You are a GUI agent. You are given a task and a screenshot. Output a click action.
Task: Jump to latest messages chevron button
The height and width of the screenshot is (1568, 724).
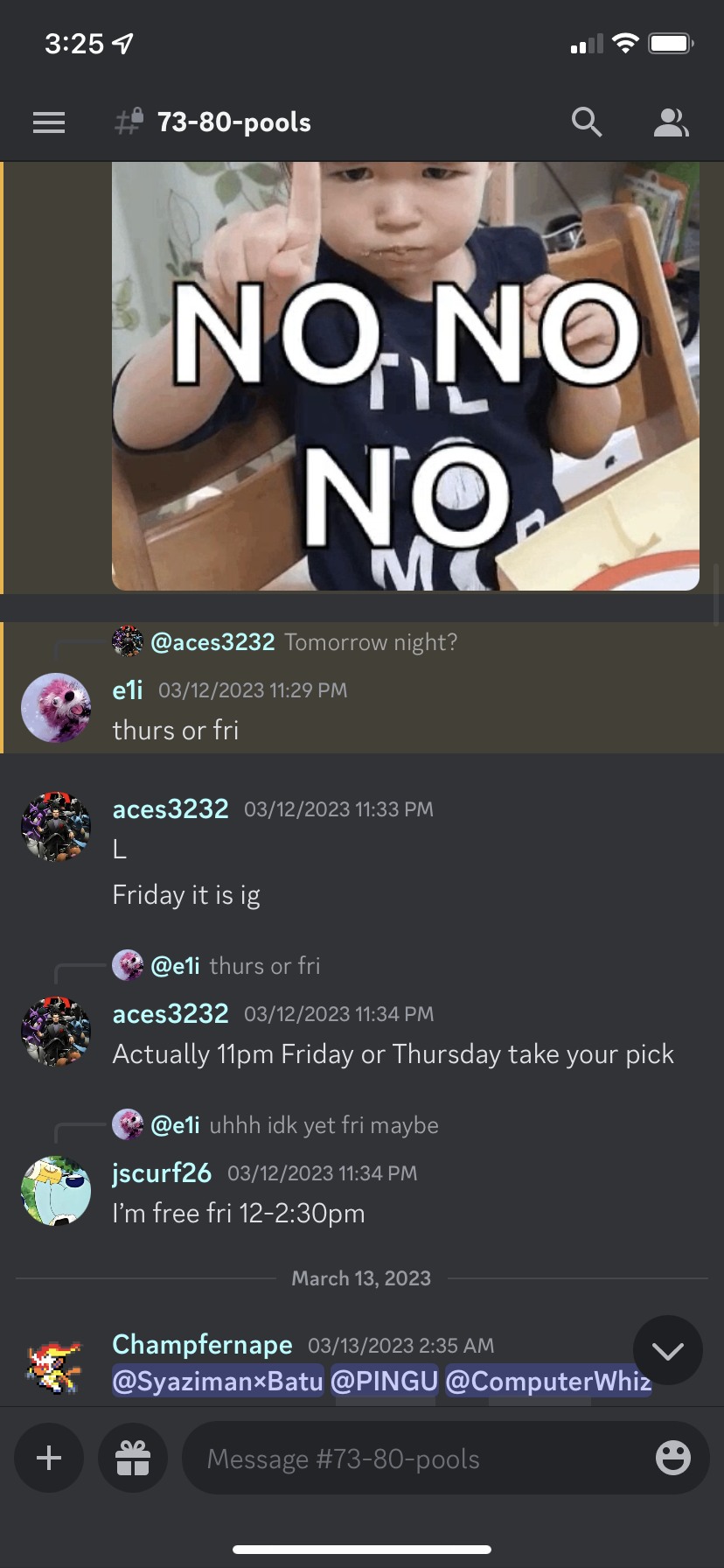(668, 1351)
